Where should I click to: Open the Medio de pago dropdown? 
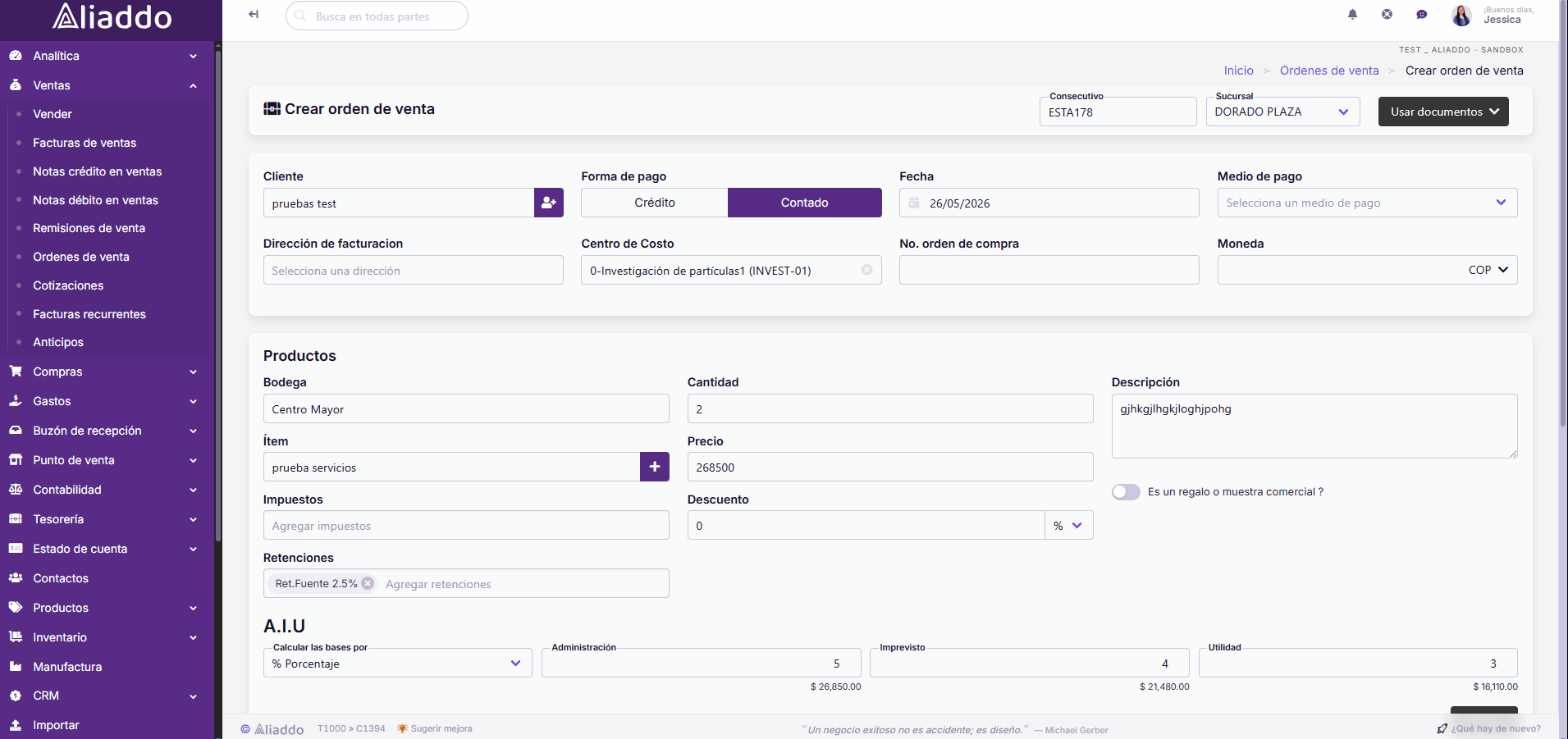tap(1367, 203)
